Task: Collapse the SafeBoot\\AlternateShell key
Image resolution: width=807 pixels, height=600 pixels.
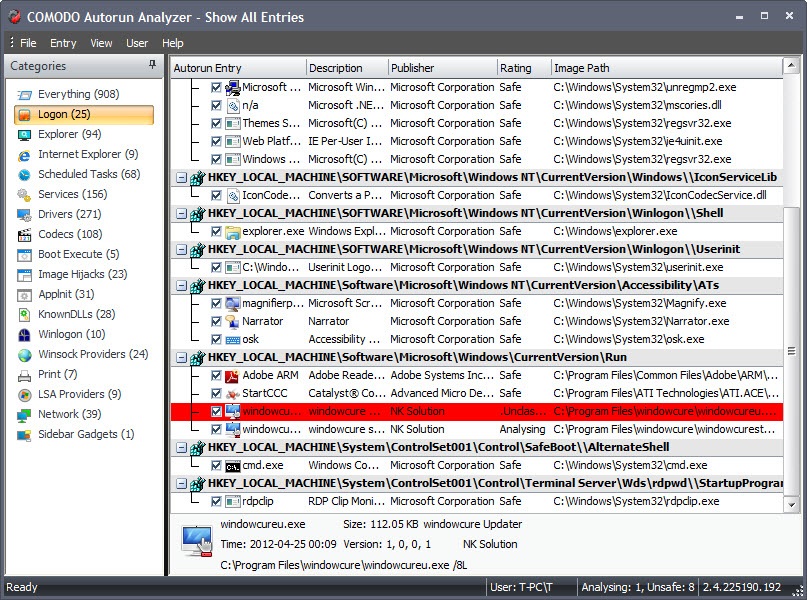Action: tap(181, 448)
